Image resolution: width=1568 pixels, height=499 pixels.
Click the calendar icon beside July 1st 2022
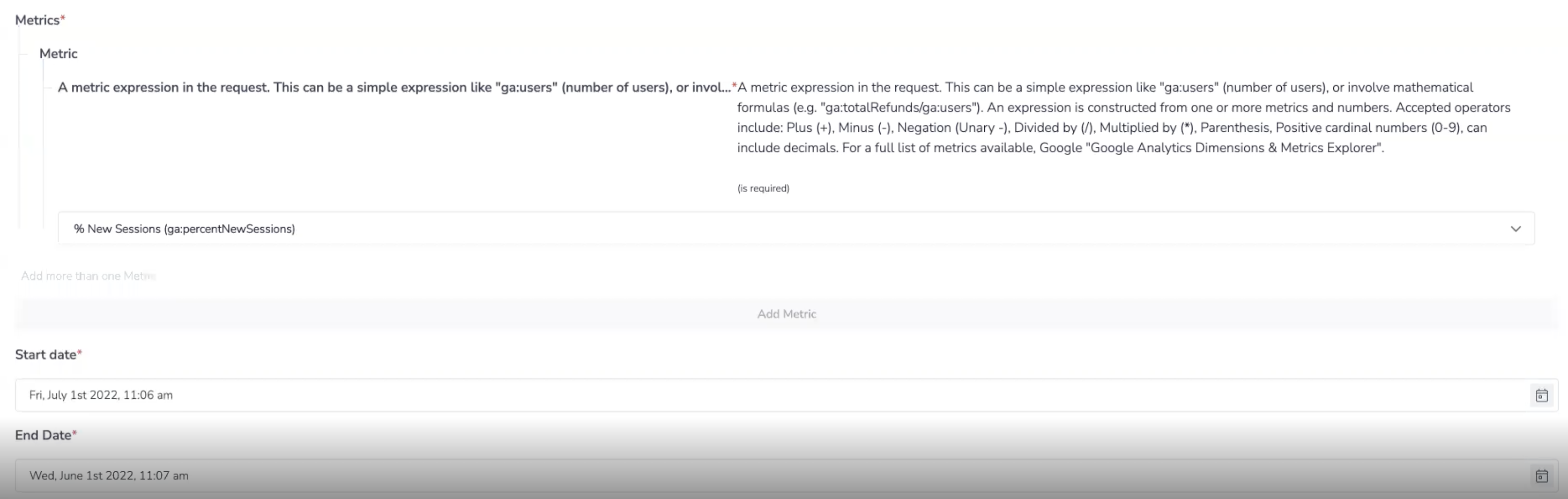click(1542, 395)
